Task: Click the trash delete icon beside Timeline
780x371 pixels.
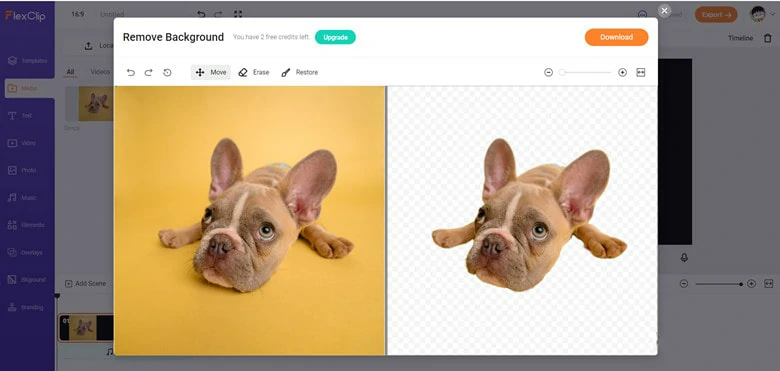Action: pyautogui.click(x=768, y=38)
